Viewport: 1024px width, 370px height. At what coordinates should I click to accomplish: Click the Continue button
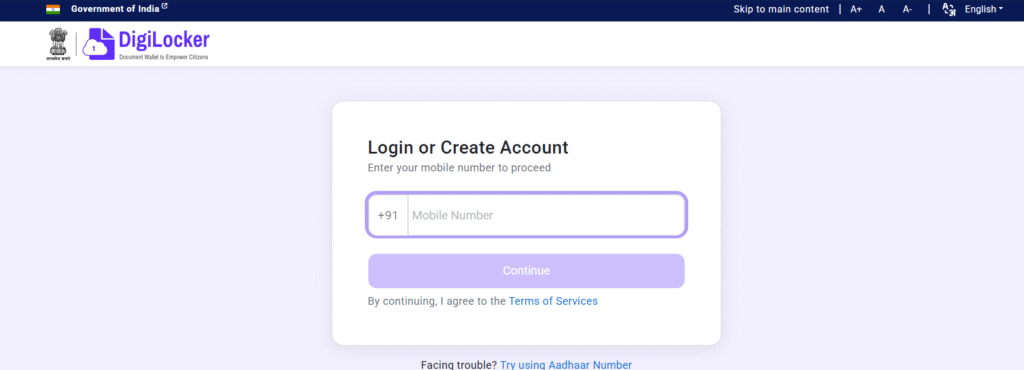[526, 271]
